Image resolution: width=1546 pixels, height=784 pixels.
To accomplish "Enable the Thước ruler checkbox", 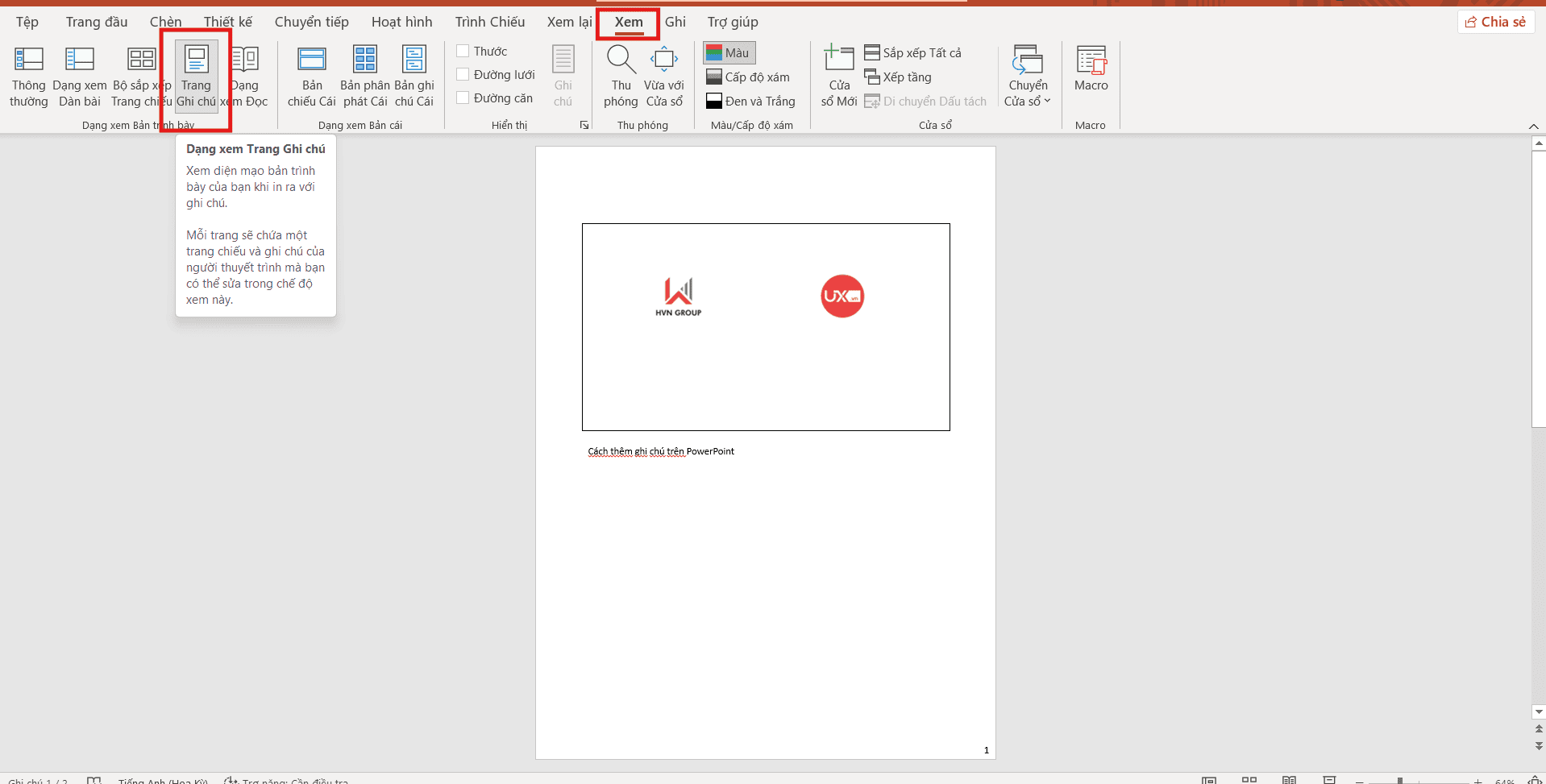I will tap(462, 50).
